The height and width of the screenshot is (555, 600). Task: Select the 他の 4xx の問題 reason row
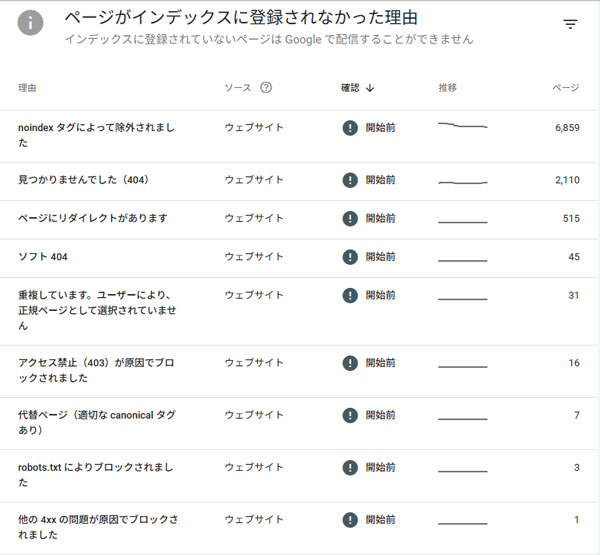pos(98,527)
